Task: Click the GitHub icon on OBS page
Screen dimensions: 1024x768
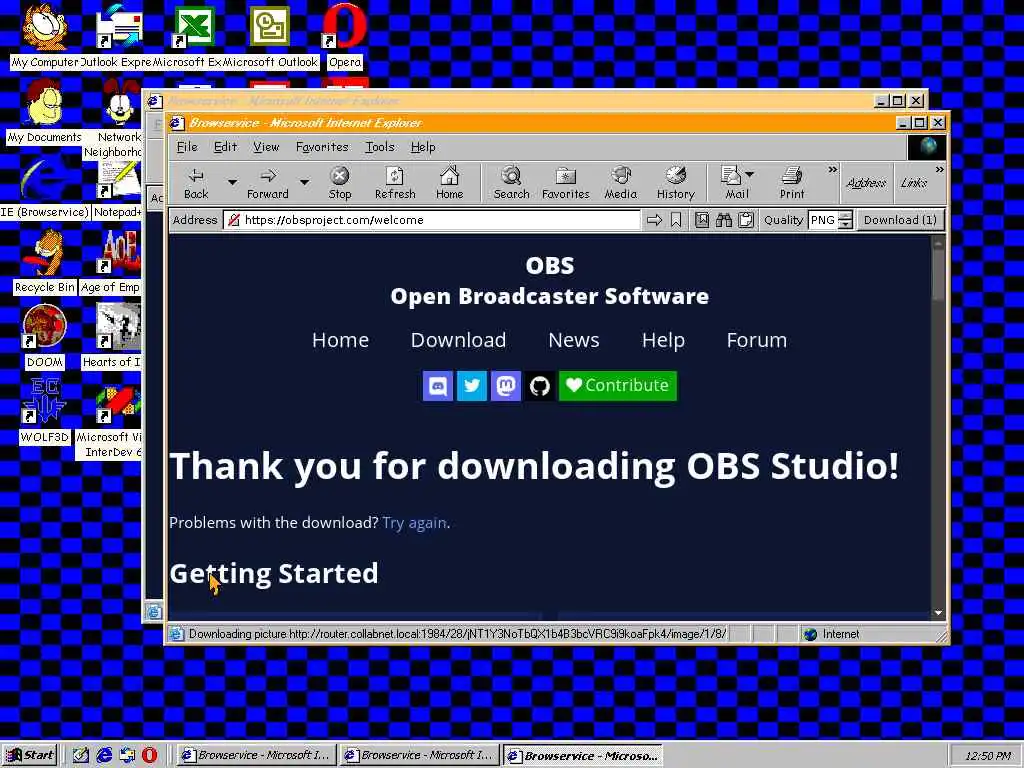Action: click(539, 385)
